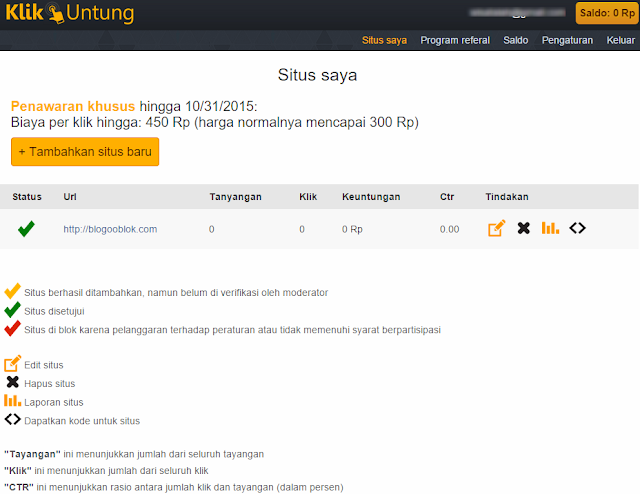The width and height of the screenshot is (640, 494).
Task: Click the 'Situs saya' page heading
Action: [318, 75]
